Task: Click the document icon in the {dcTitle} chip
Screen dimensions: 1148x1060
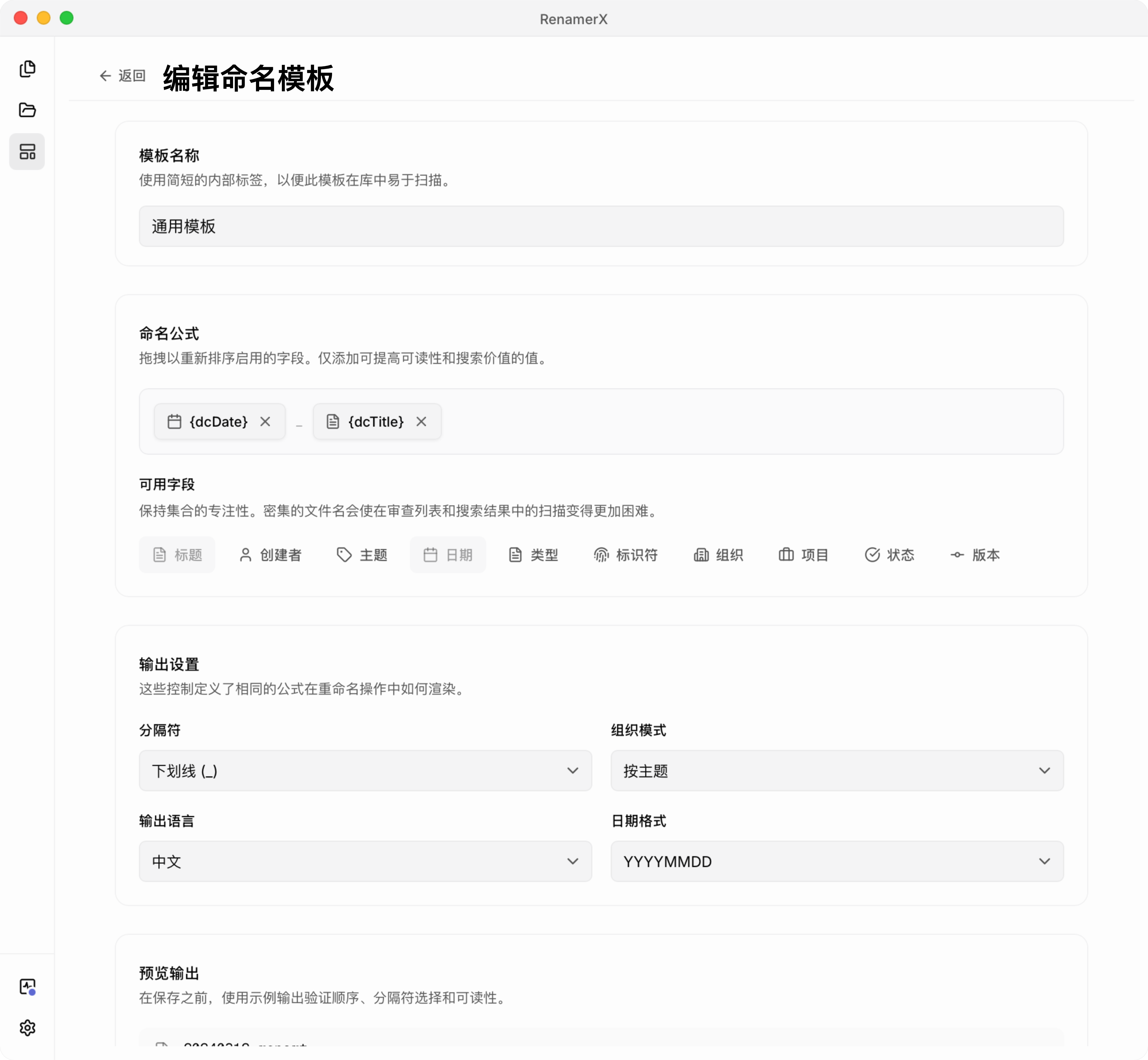Action: click(x=333, y=421)
